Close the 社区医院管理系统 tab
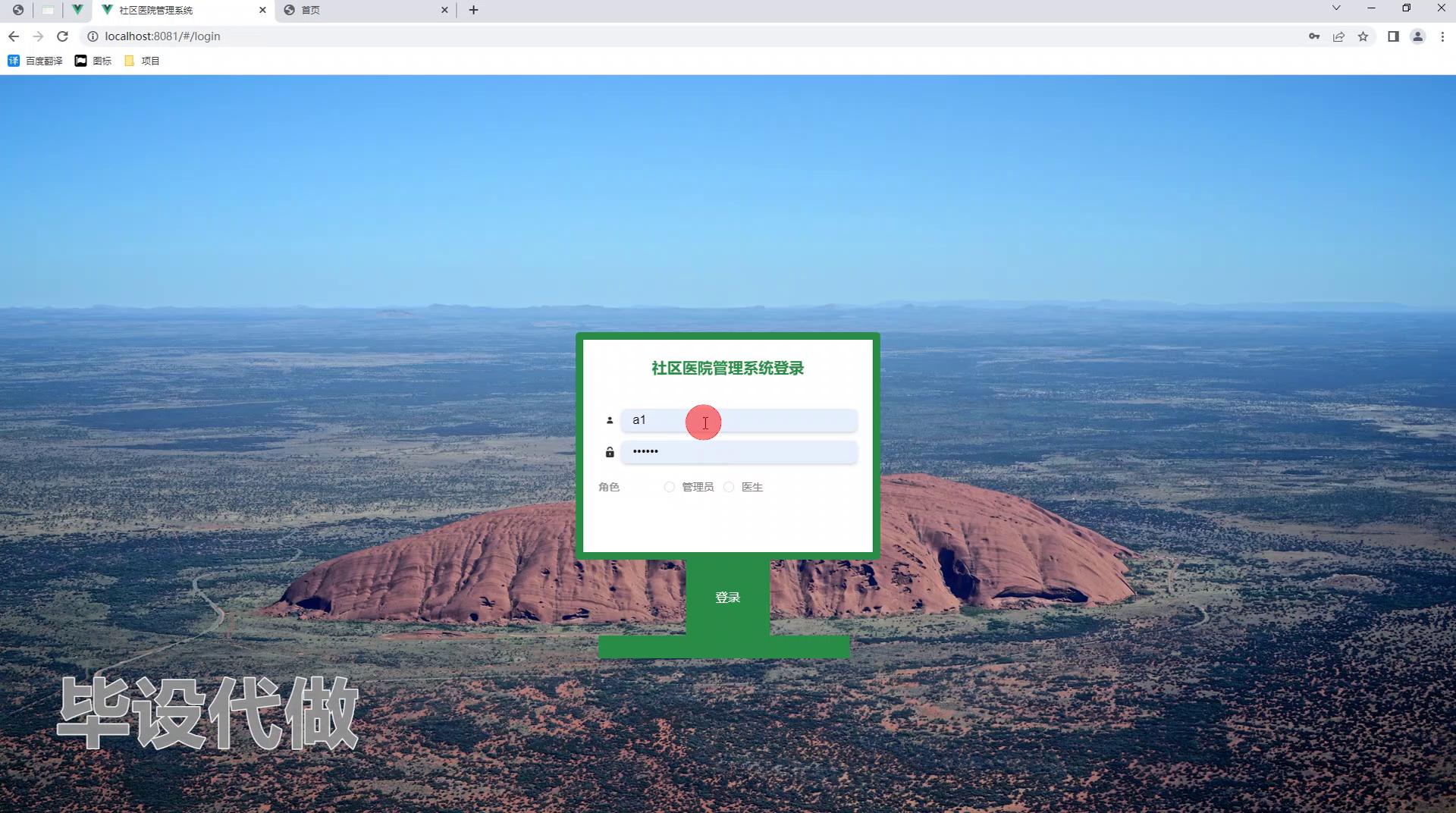The image size is (1456, 813). point(262,10)
